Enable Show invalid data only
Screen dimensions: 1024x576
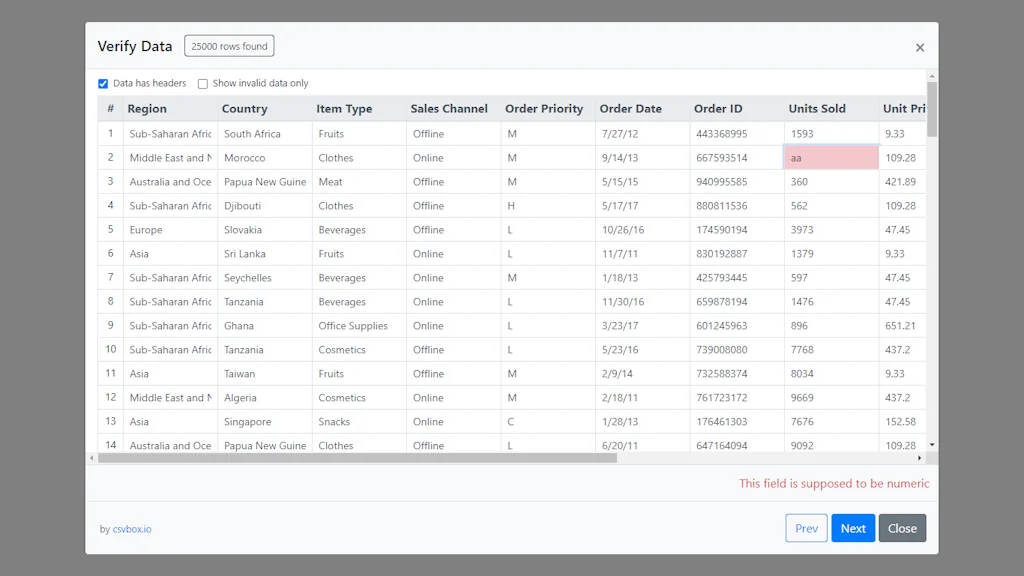[x=203, y=83]
